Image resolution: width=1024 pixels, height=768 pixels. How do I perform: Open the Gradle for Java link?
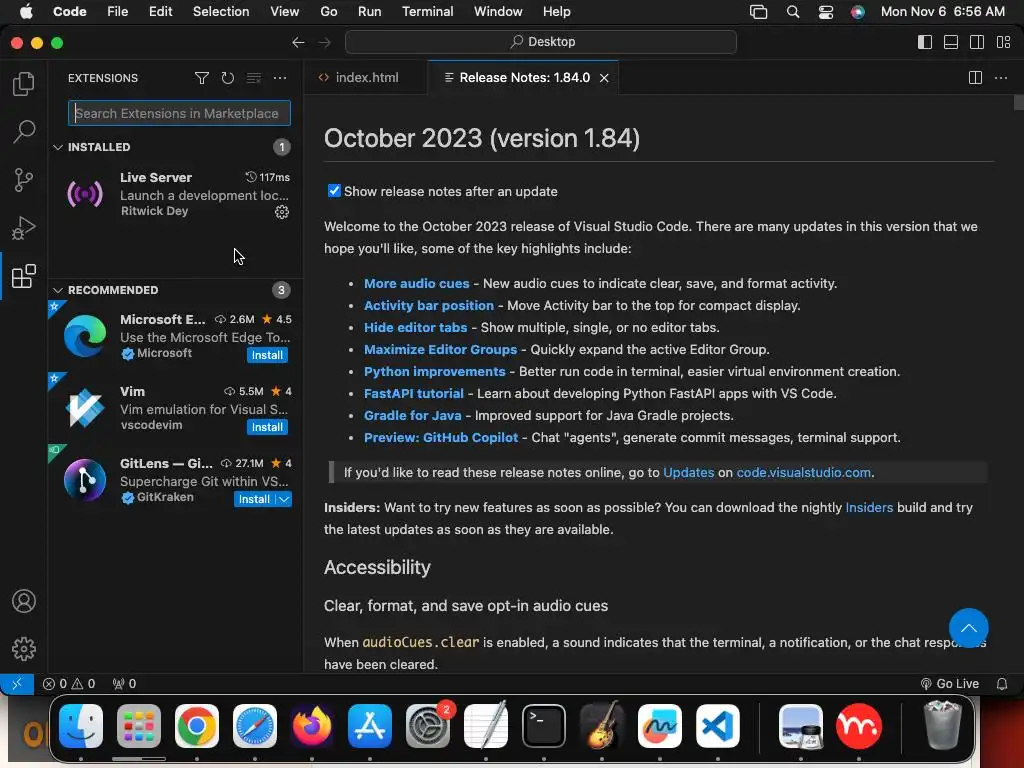(413, 416)
